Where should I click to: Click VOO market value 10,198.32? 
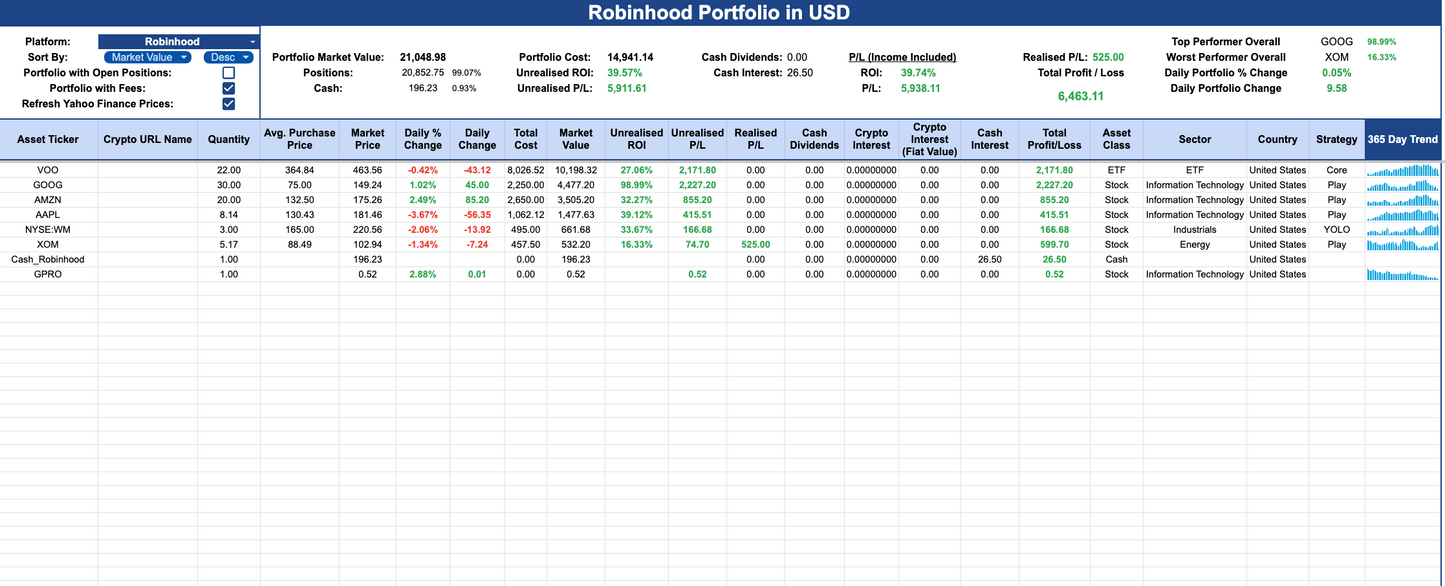coord(576,170)
